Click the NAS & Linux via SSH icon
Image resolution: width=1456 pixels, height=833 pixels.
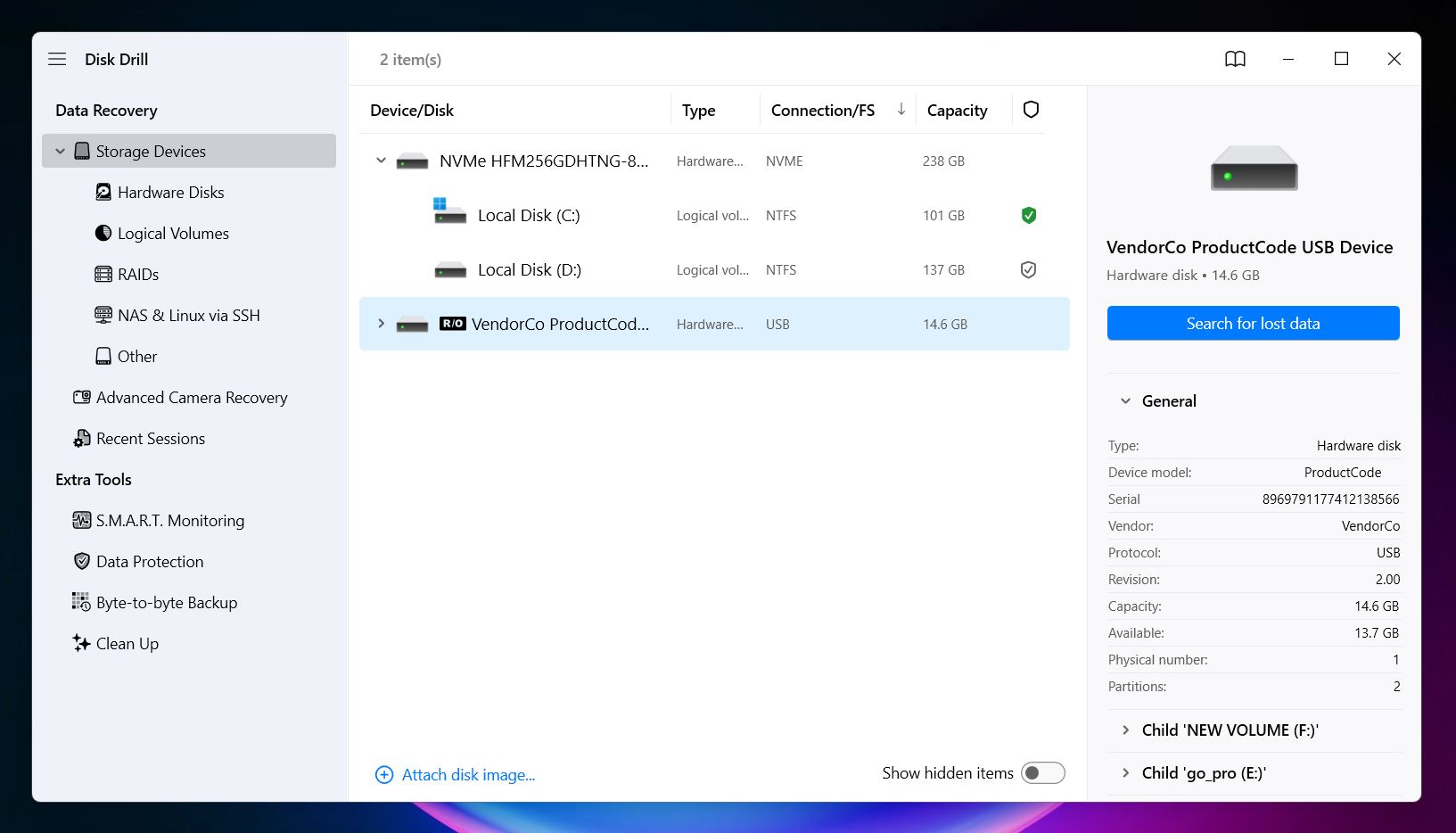103,315
